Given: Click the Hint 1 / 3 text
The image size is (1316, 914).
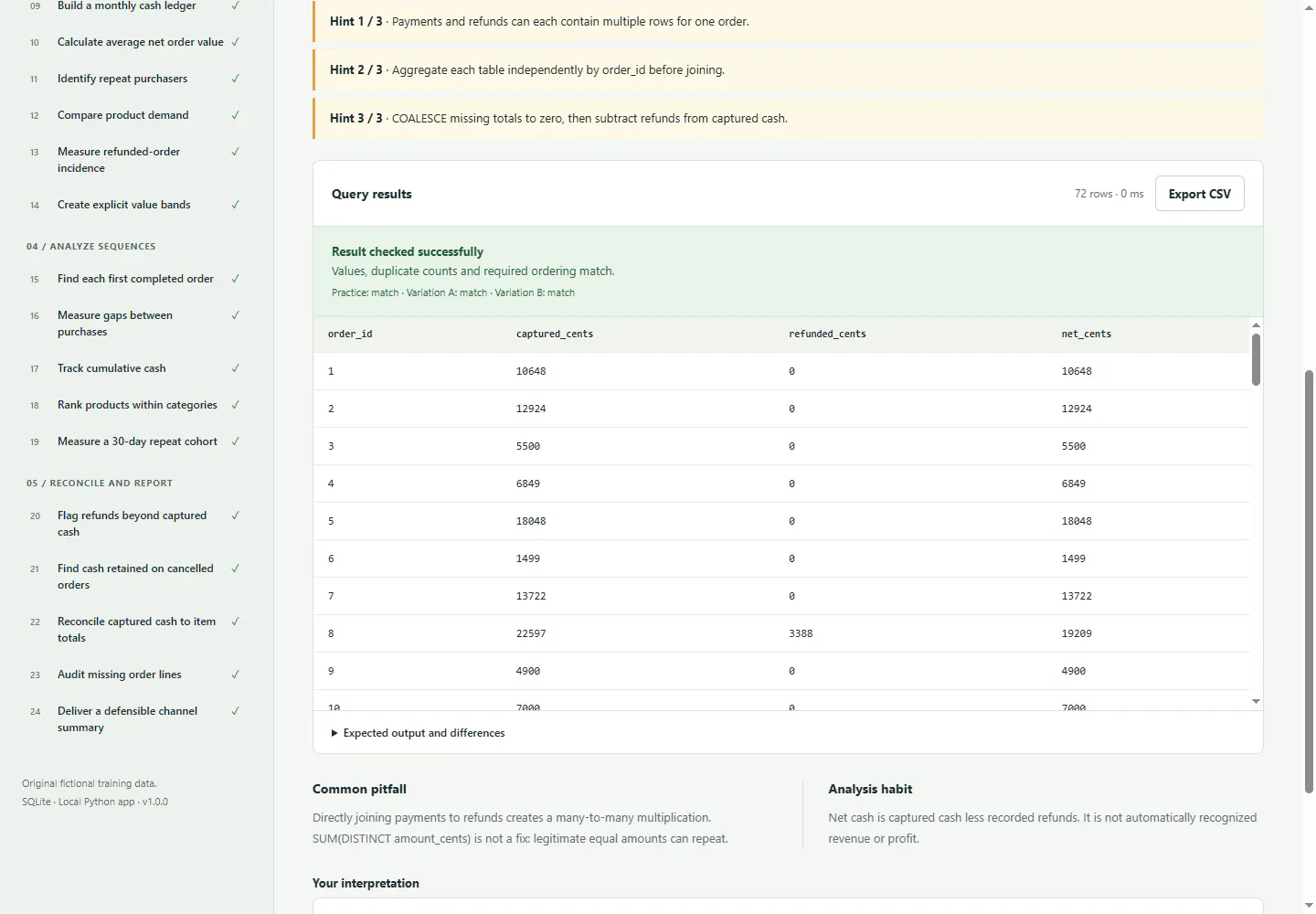Looking at the screenshot, I should (x=539, y=21).
